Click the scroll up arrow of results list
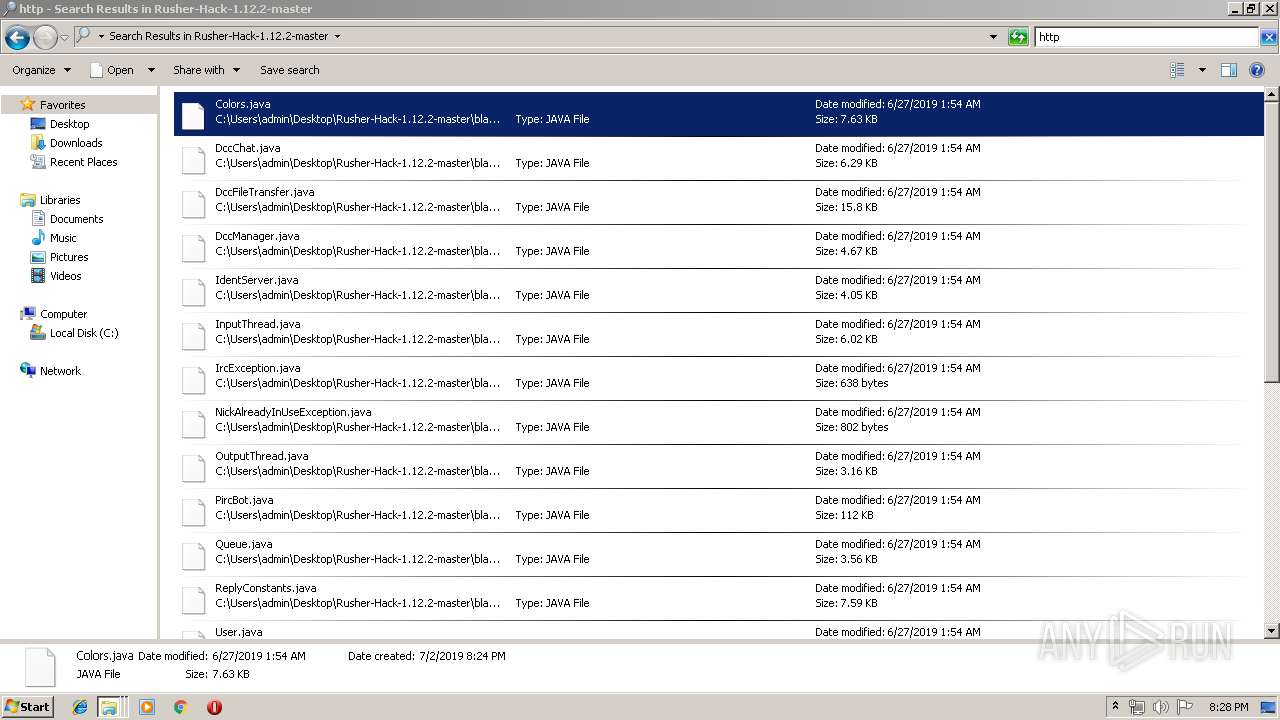1280x720 pixels. (x=1271, y=95)
